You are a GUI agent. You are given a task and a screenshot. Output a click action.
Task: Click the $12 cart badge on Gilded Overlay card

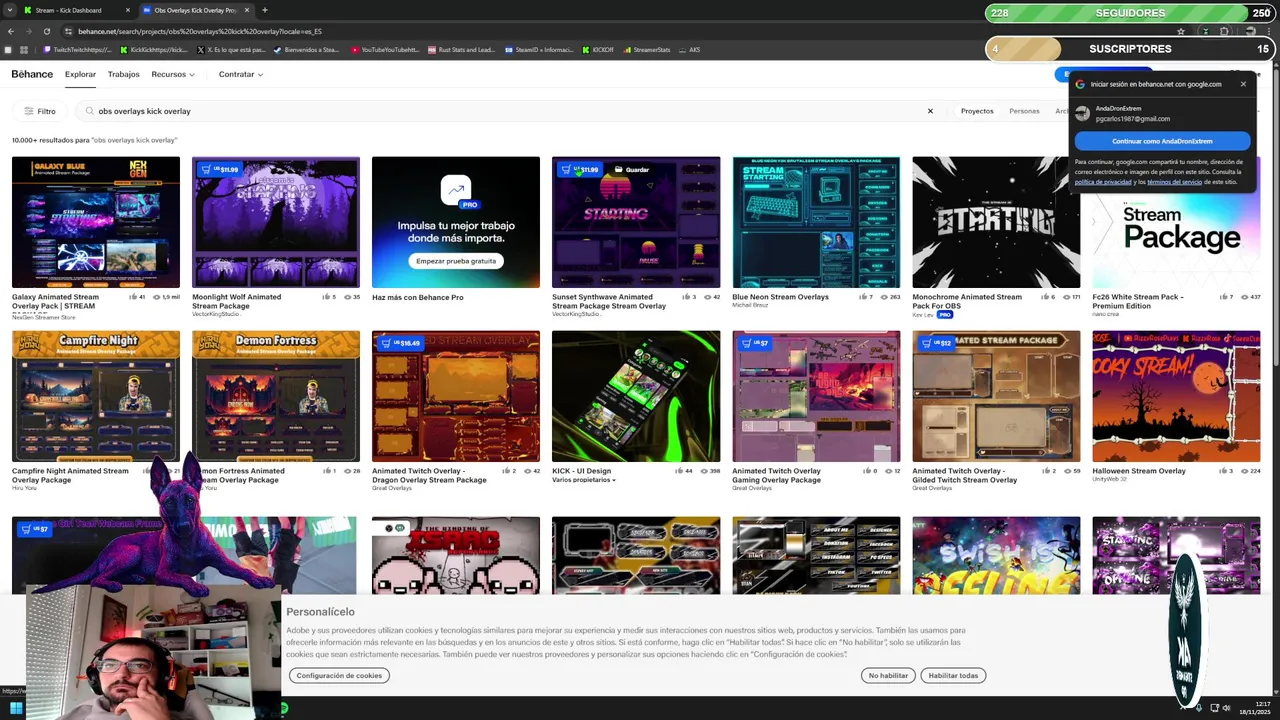point(935,343)
